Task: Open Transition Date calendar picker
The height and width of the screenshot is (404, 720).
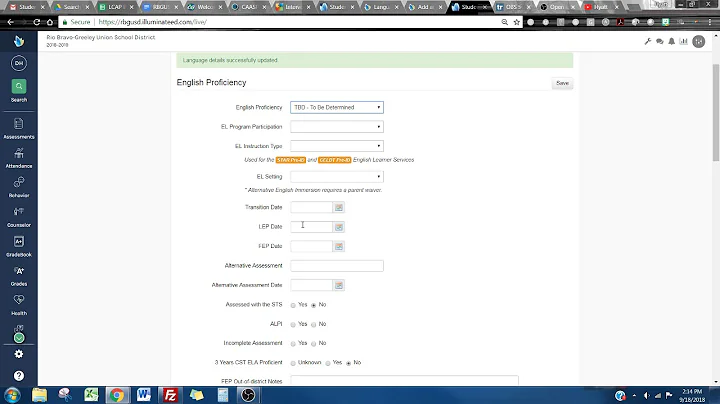Action: [x=339, y=208]
